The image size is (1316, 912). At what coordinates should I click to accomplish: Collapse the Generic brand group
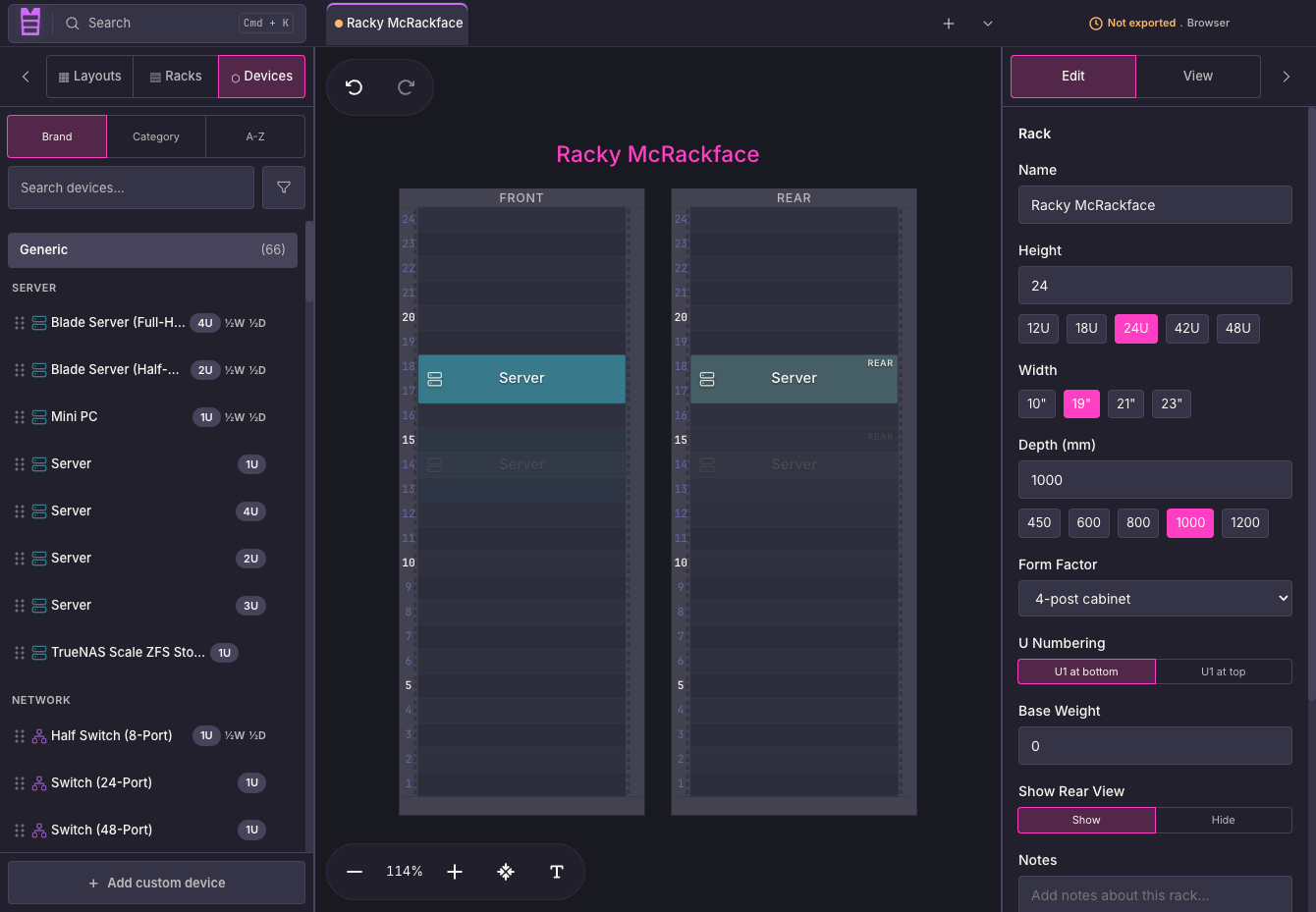pyautogui.click(x=152, y=249)
